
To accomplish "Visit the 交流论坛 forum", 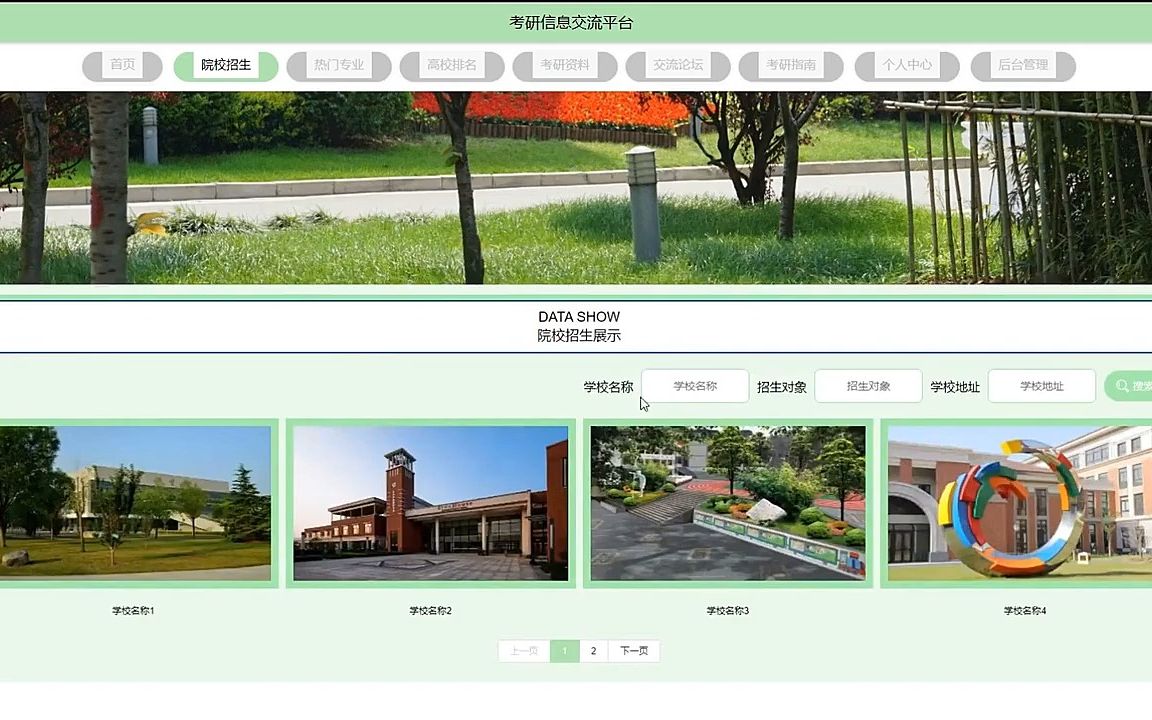I will 678,66.
